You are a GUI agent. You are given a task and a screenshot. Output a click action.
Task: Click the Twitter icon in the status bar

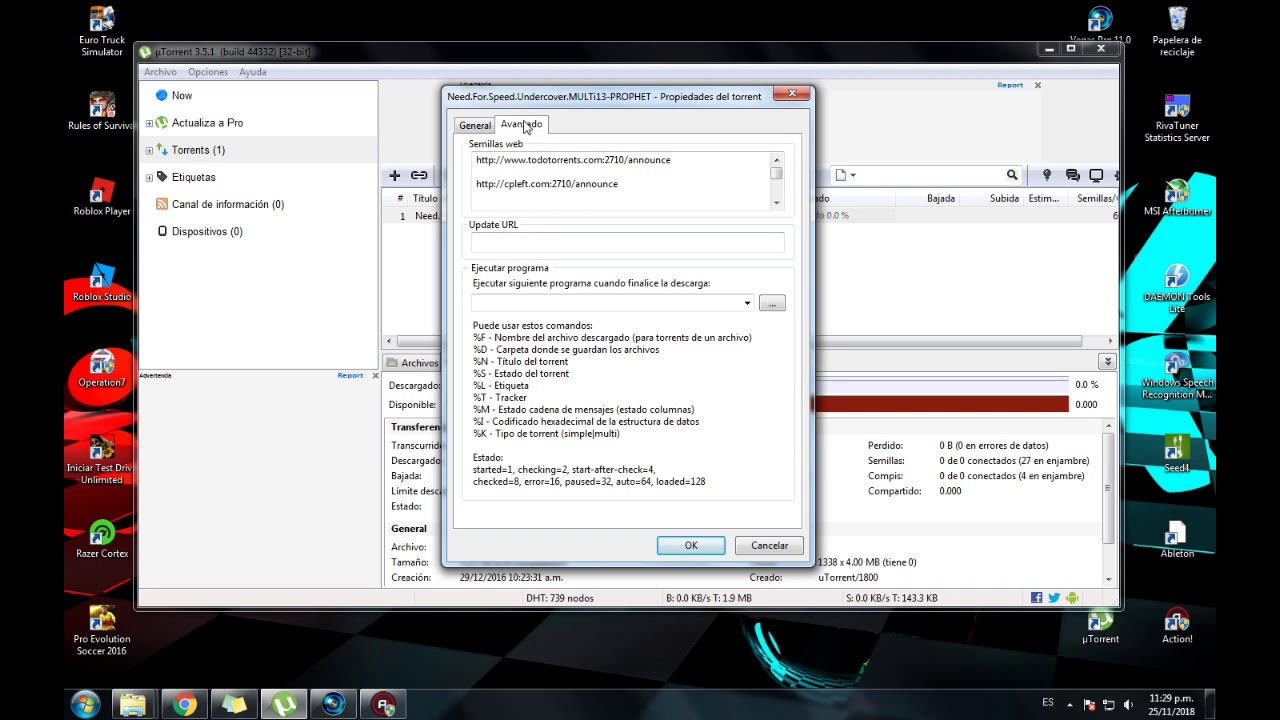pyautogui.click(x=1054, y=598)
